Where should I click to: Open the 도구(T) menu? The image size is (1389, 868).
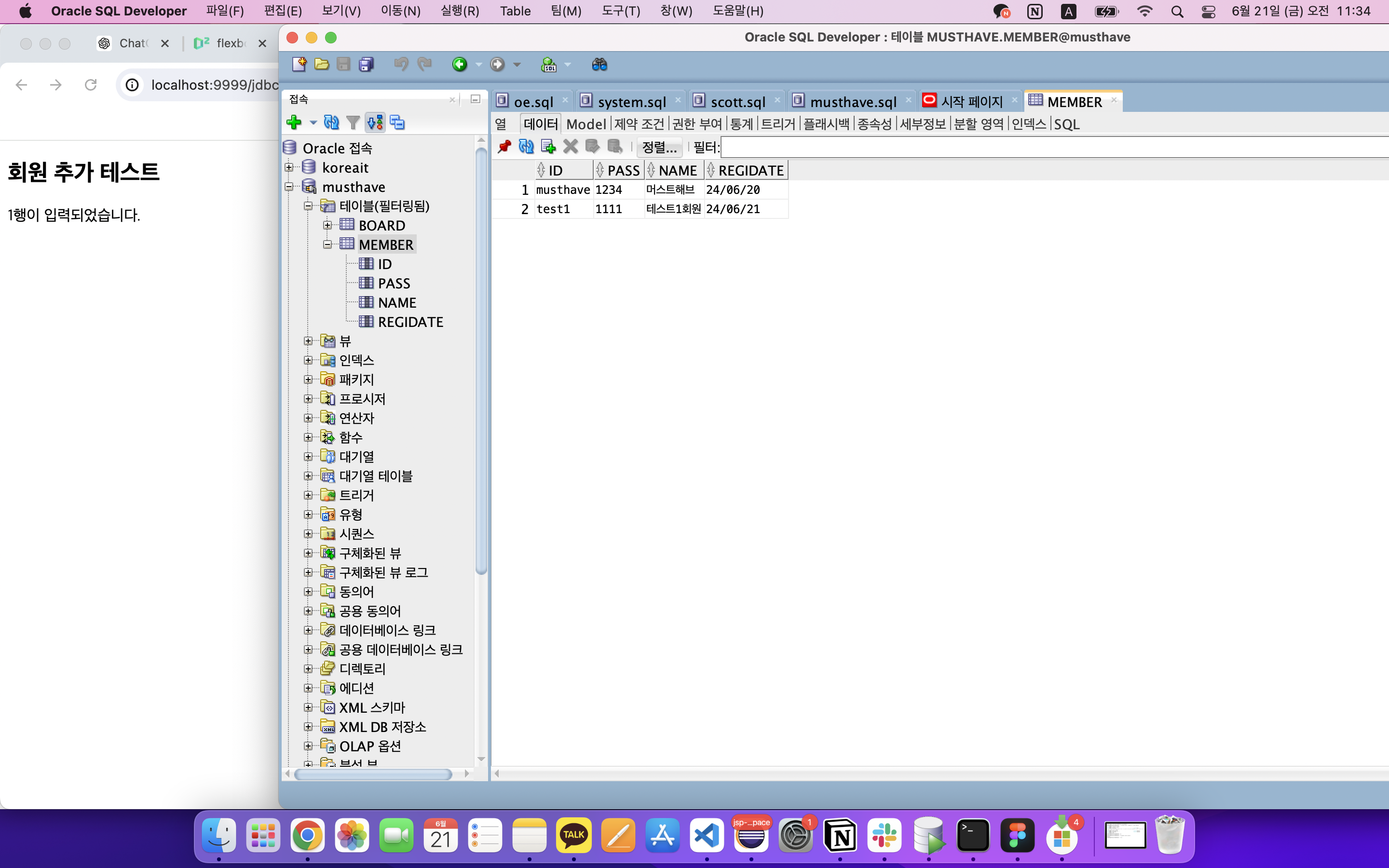[x=620, y=11]
